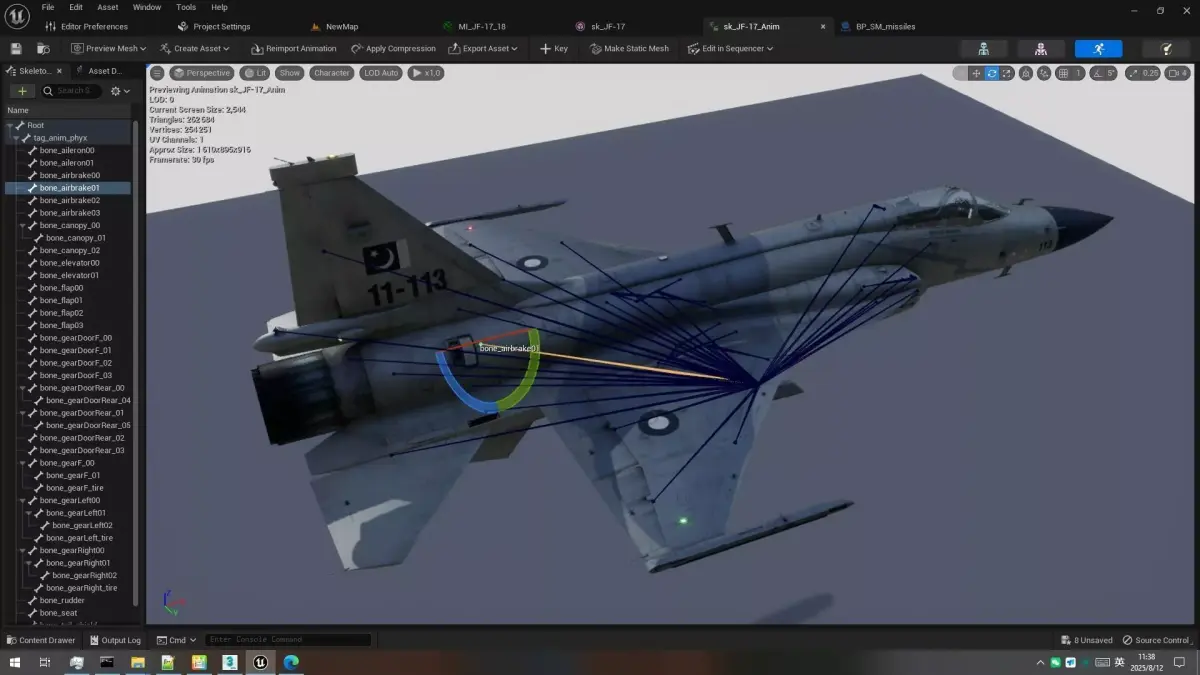Open Export Asset dropdown
1200x675 pixels.
click(484, 48)
